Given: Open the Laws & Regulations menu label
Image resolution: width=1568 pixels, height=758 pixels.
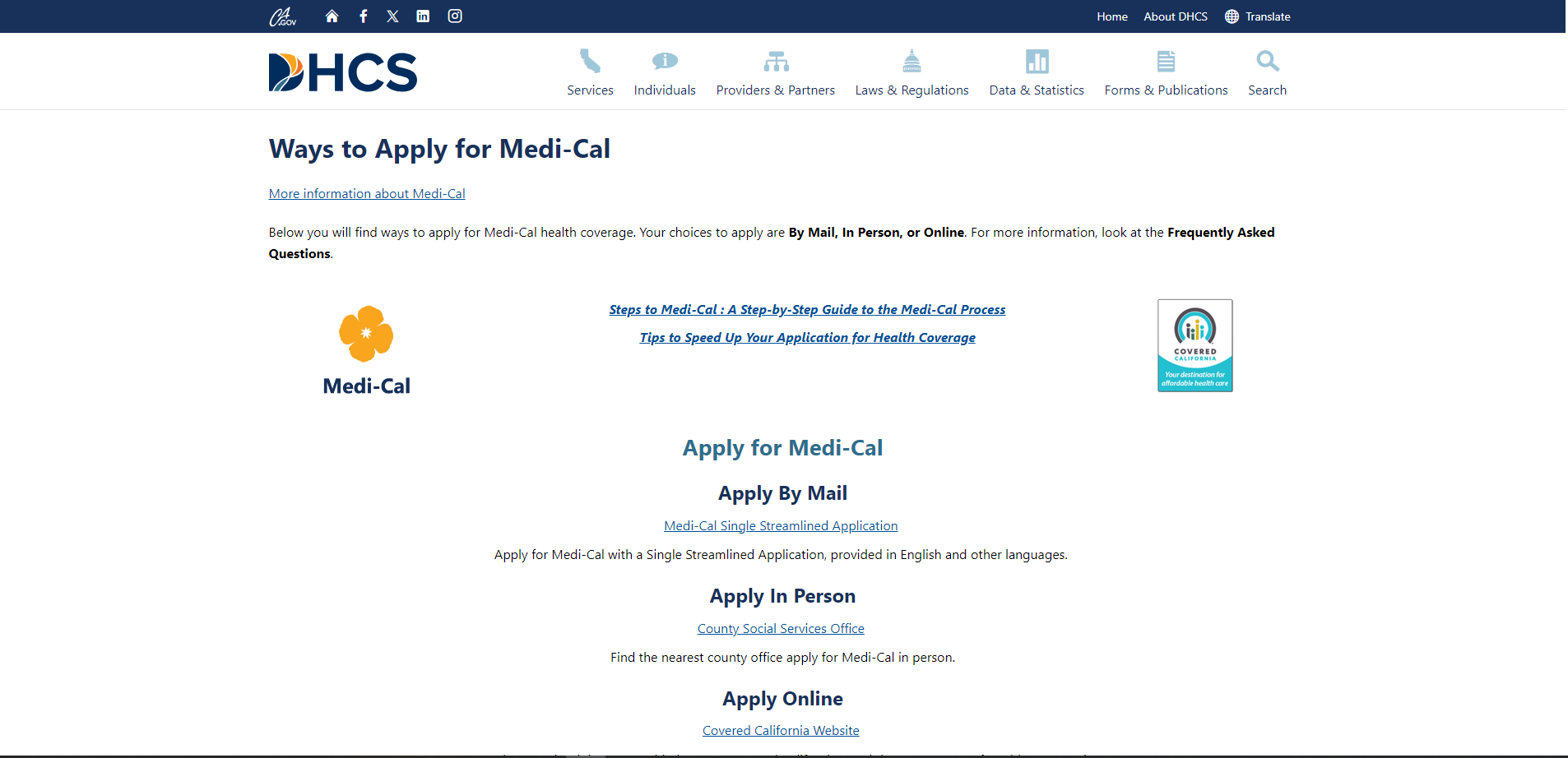Looking at the screenshot, I should point(912,90).
